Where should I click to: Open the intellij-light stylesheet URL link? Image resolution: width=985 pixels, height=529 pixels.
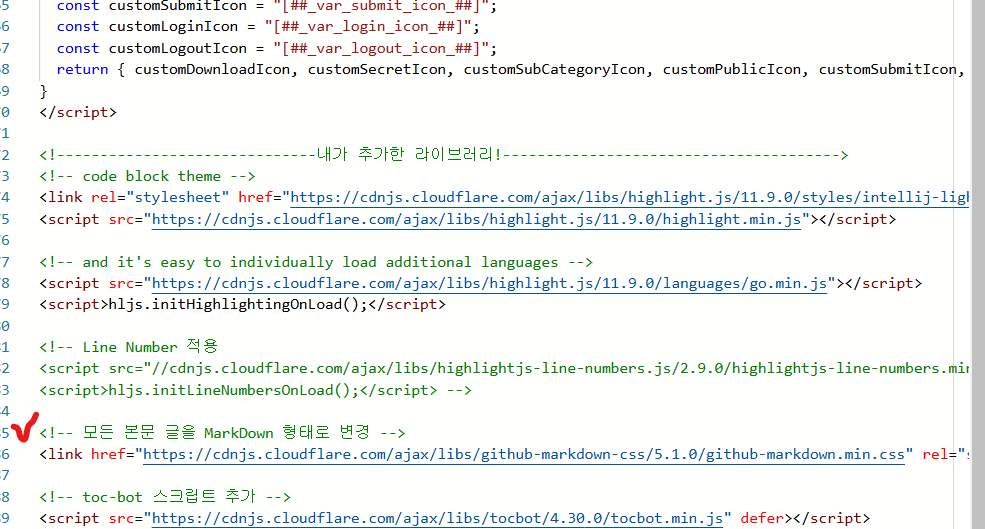coord(629,198)
